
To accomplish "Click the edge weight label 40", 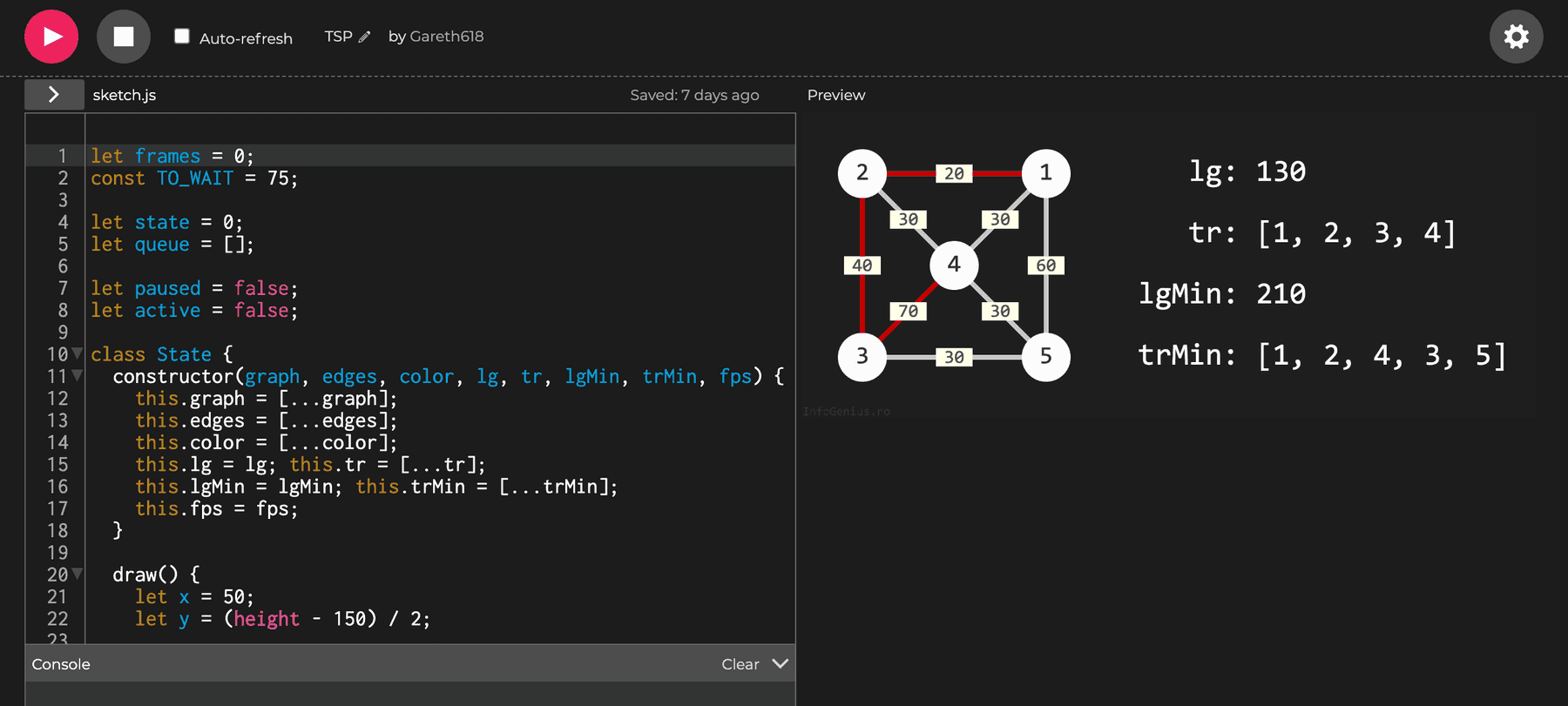I will click(862, 265).
